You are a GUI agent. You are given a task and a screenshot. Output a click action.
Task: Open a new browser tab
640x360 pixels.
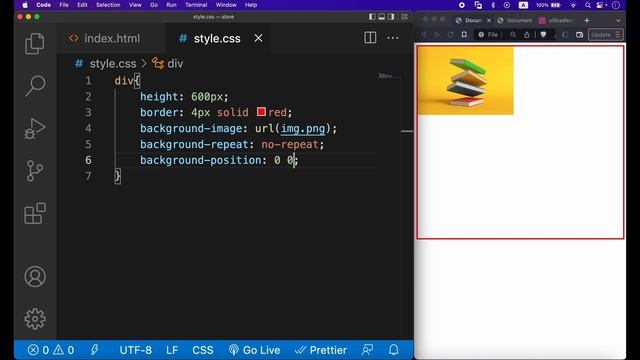[x=587, y=20]
